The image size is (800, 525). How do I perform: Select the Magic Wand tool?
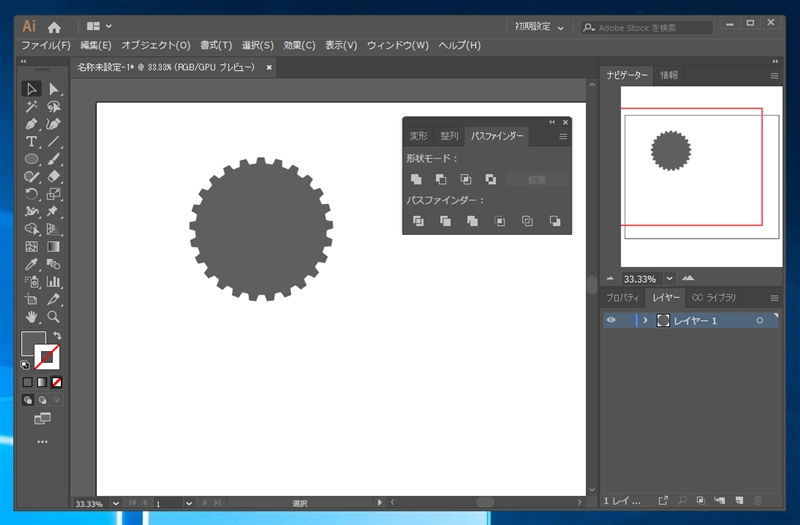(31, 107)
